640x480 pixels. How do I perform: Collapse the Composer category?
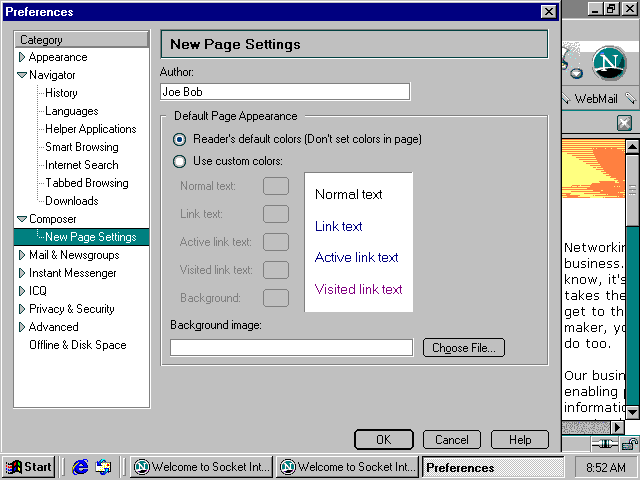(22, 219)
